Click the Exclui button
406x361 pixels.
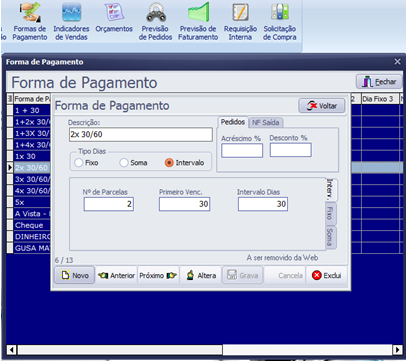coord(327,275)
